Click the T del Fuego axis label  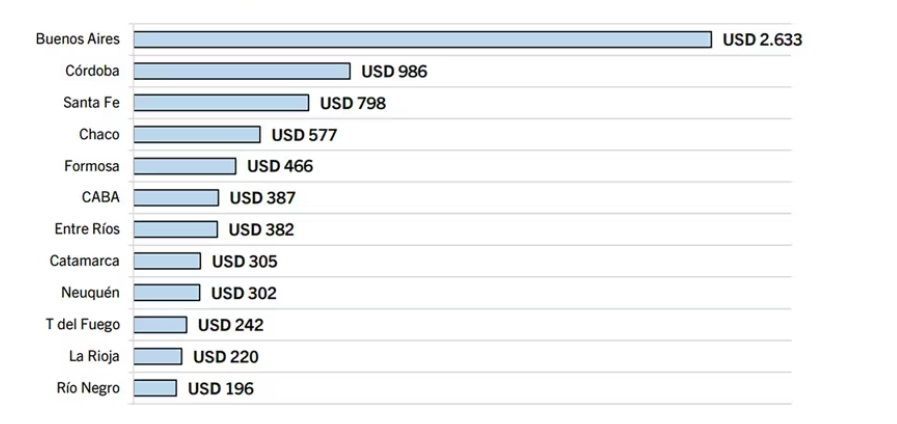tap(82, 325)
